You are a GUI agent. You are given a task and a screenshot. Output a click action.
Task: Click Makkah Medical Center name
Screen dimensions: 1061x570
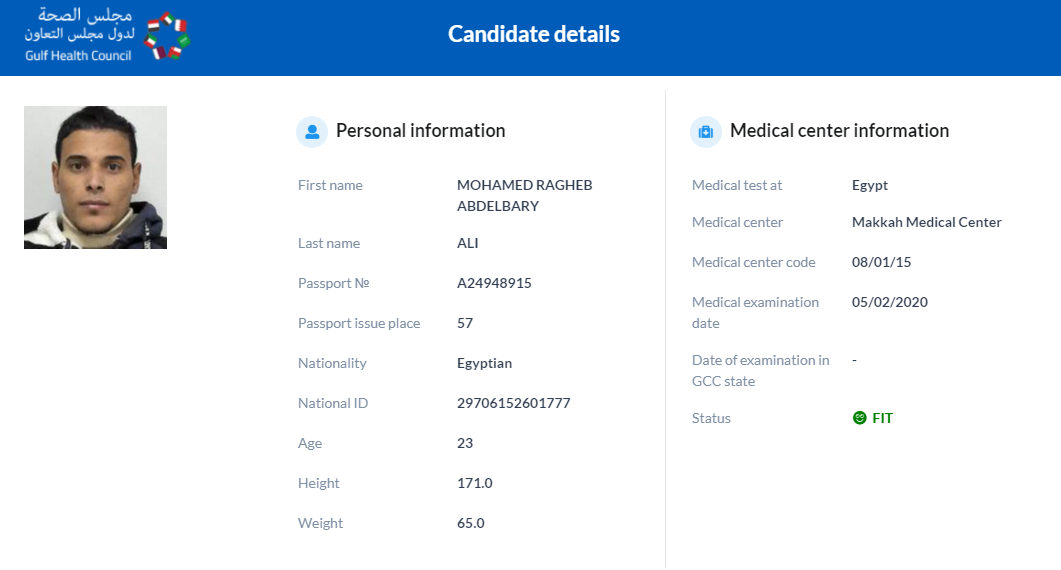coord(926,222)
